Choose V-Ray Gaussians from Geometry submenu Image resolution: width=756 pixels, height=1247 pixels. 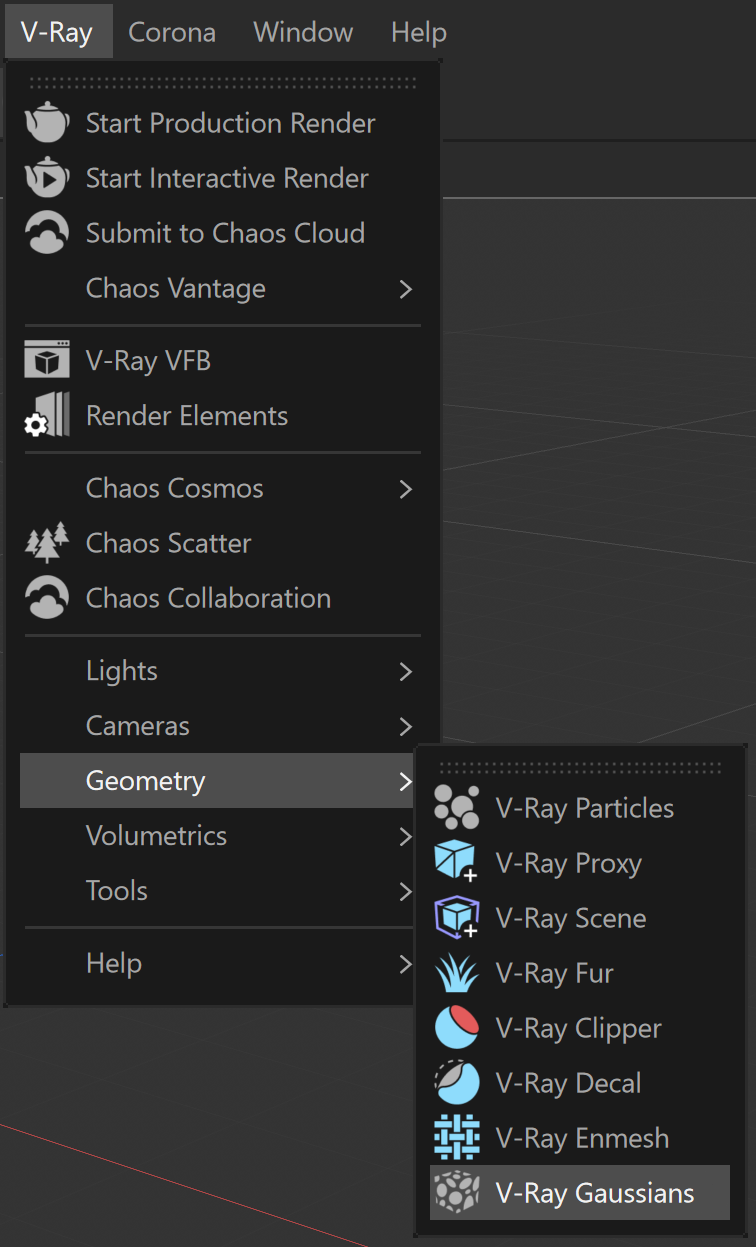580,1192
